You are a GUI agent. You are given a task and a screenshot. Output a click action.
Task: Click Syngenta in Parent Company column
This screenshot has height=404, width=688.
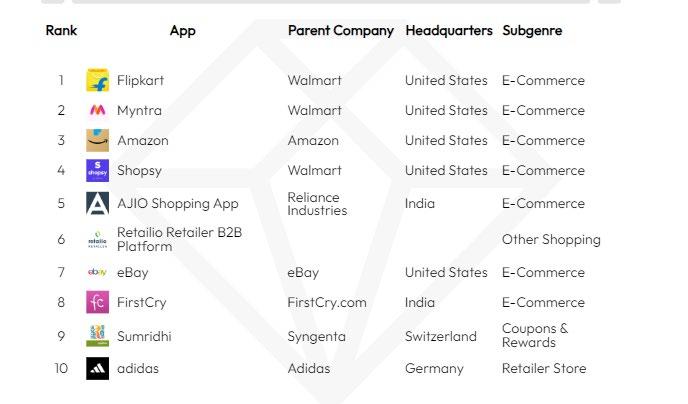click(317, 337)
